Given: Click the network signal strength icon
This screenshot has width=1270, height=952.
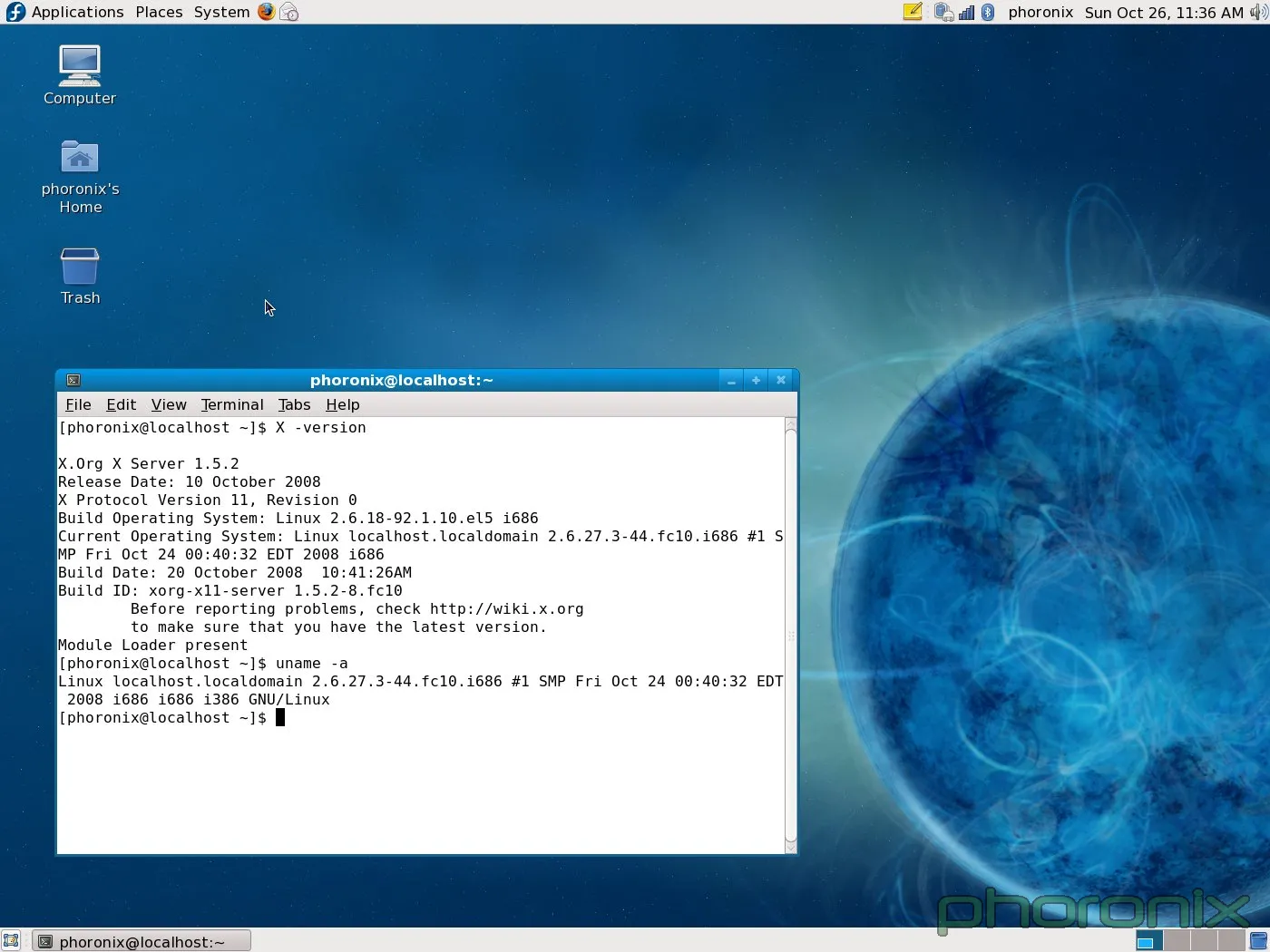Looking at the screenshot, I should point(967,12).
